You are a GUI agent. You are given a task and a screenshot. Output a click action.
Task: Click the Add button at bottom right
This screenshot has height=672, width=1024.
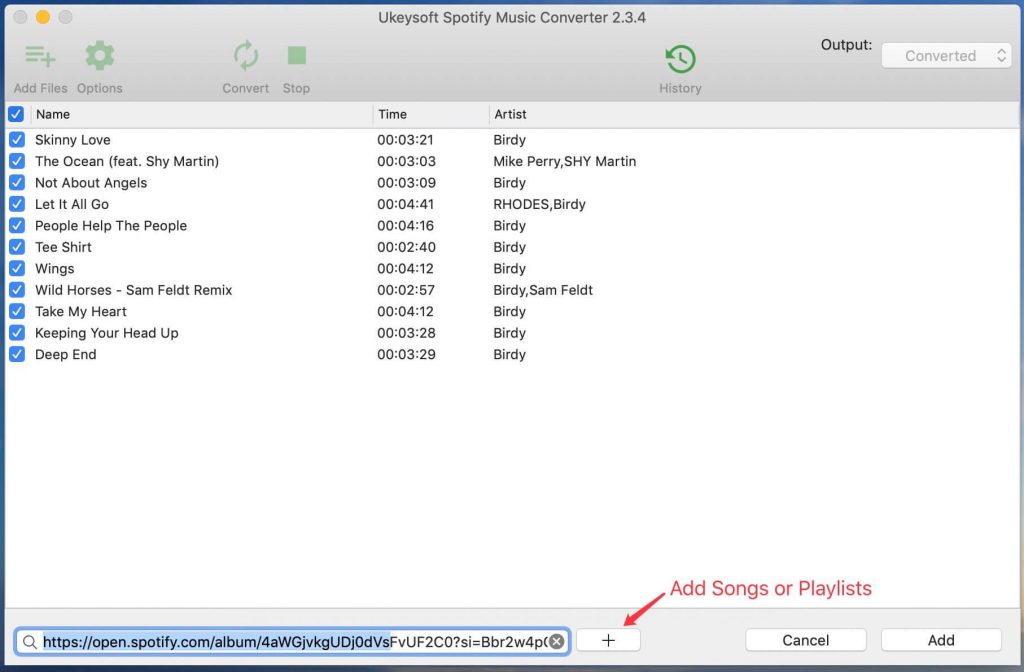coord(940,640)
